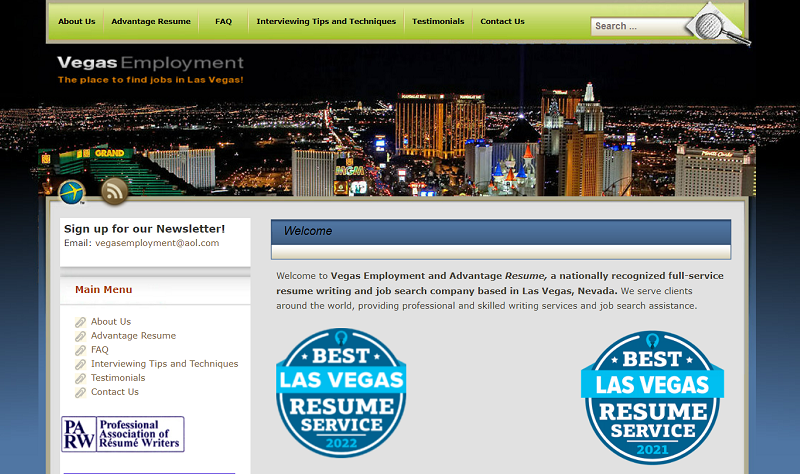This screenshot has width=800, height=474.
Task: Open Contact Us in top navigation
Action: pos(502,21)
